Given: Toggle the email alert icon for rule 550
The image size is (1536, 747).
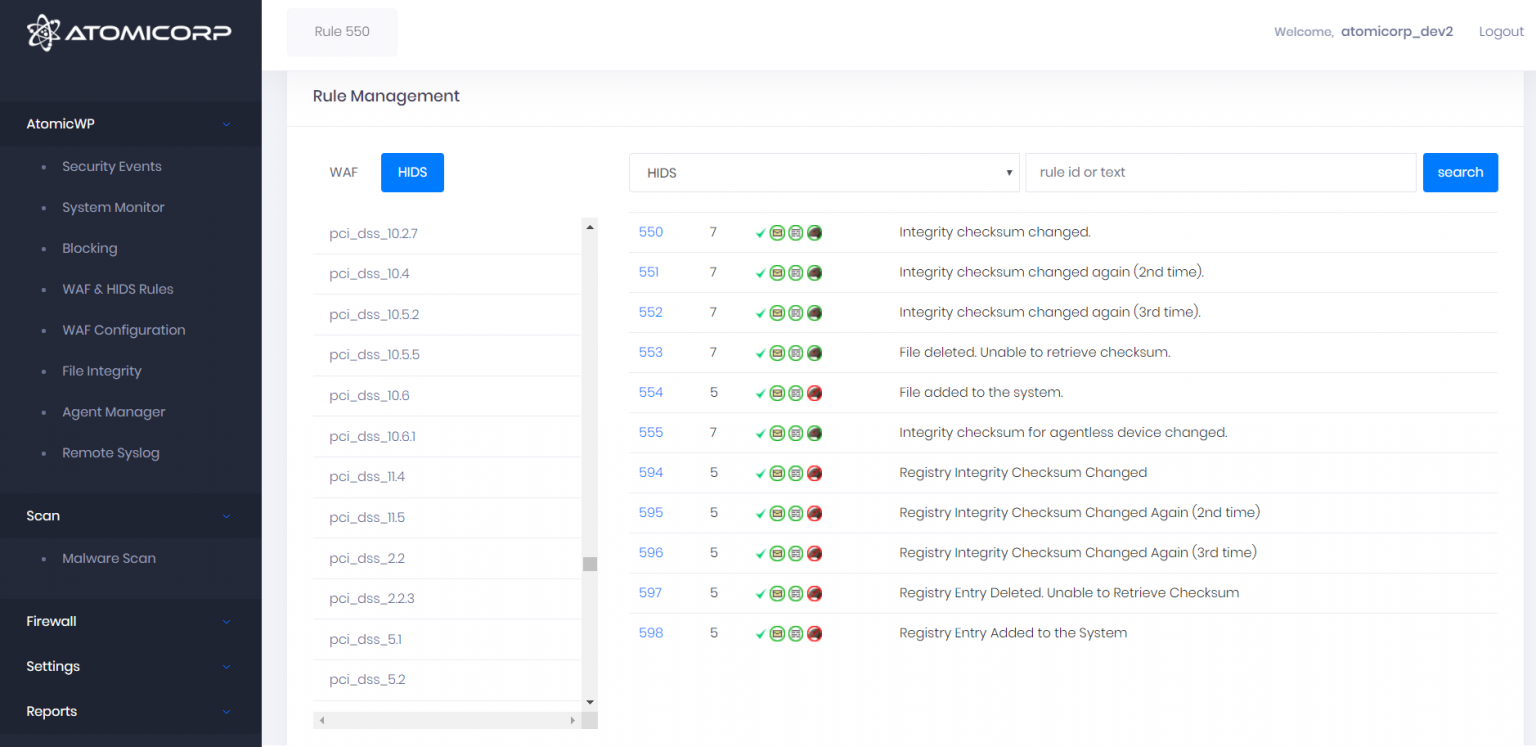Looking at the screenshot, I should [x=777, y=232].
